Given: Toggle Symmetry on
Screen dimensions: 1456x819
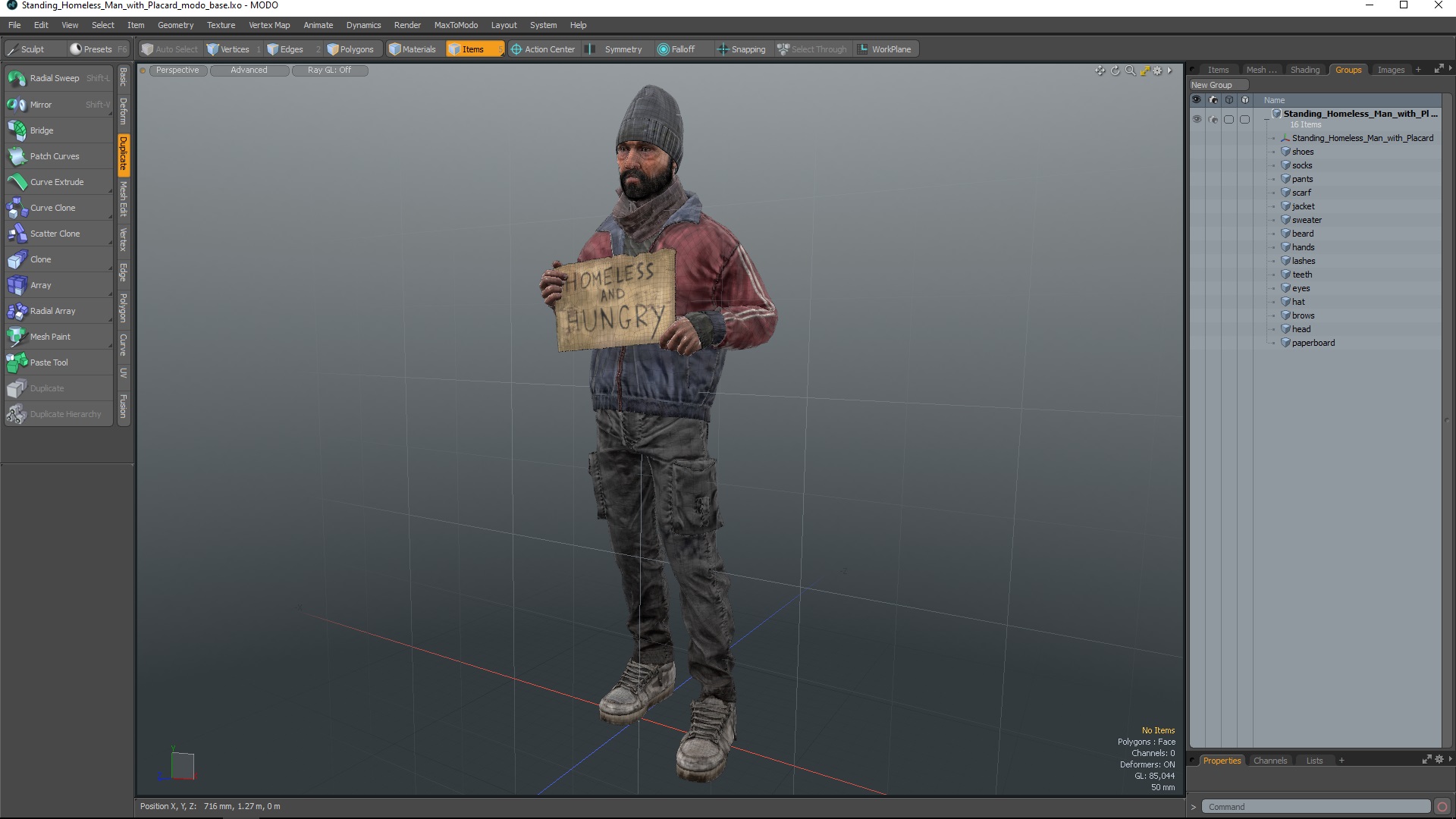Looking at the screenshot, I should point(617,49).
